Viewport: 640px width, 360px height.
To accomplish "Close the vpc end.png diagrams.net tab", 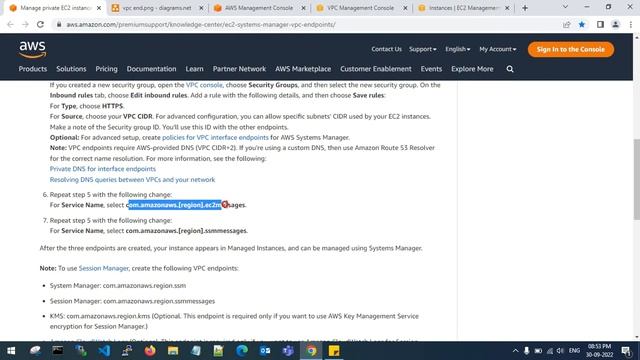I will 201,8.
